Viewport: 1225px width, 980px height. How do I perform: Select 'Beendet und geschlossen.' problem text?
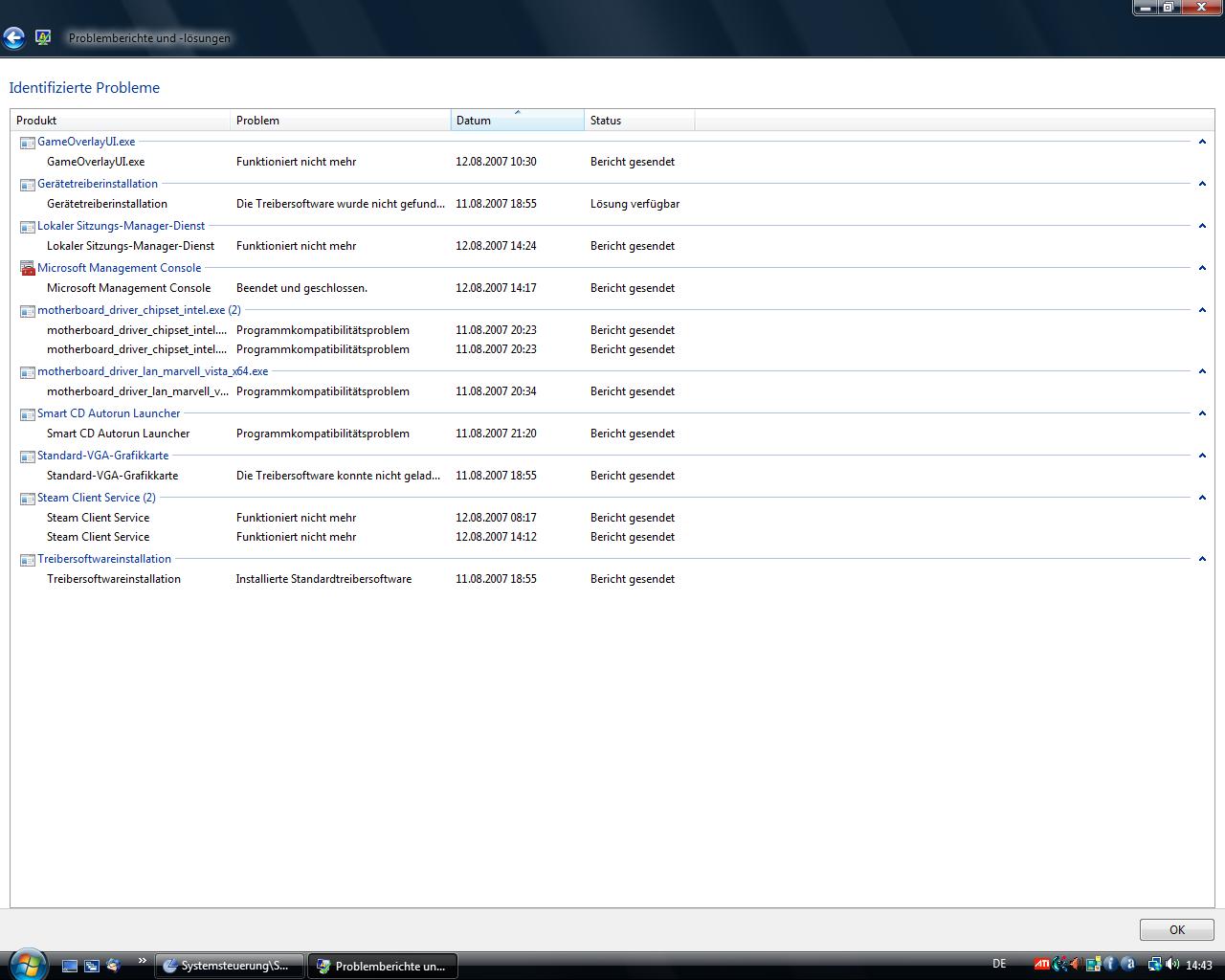pyautogui.click(x=301, y=288)
